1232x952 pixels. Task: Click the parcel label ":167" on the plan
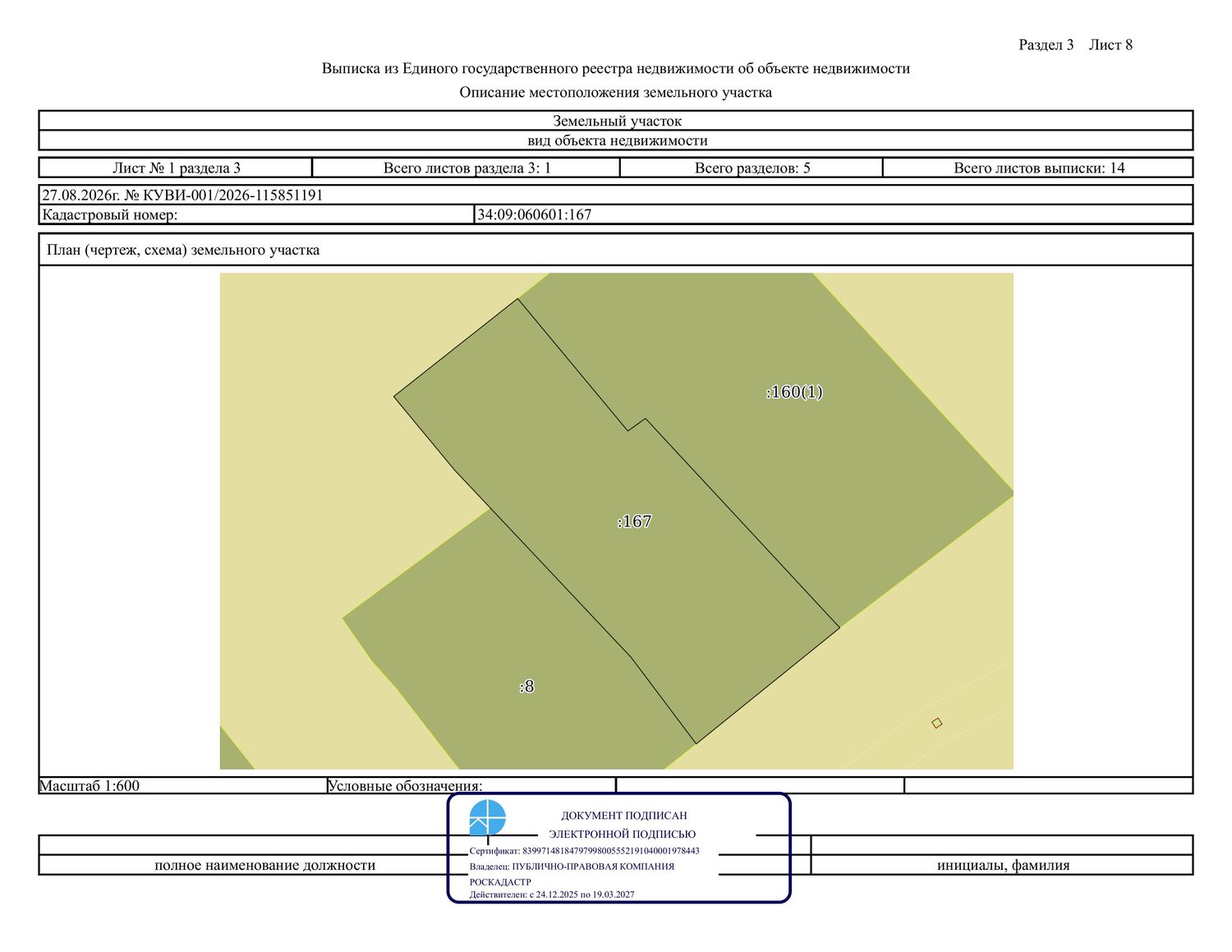click(x=634, y=521)
